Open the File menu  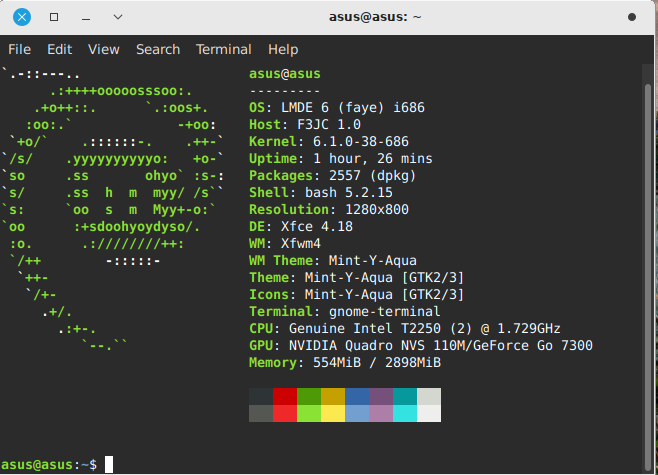pyautogui.click(x=19, y=50)
